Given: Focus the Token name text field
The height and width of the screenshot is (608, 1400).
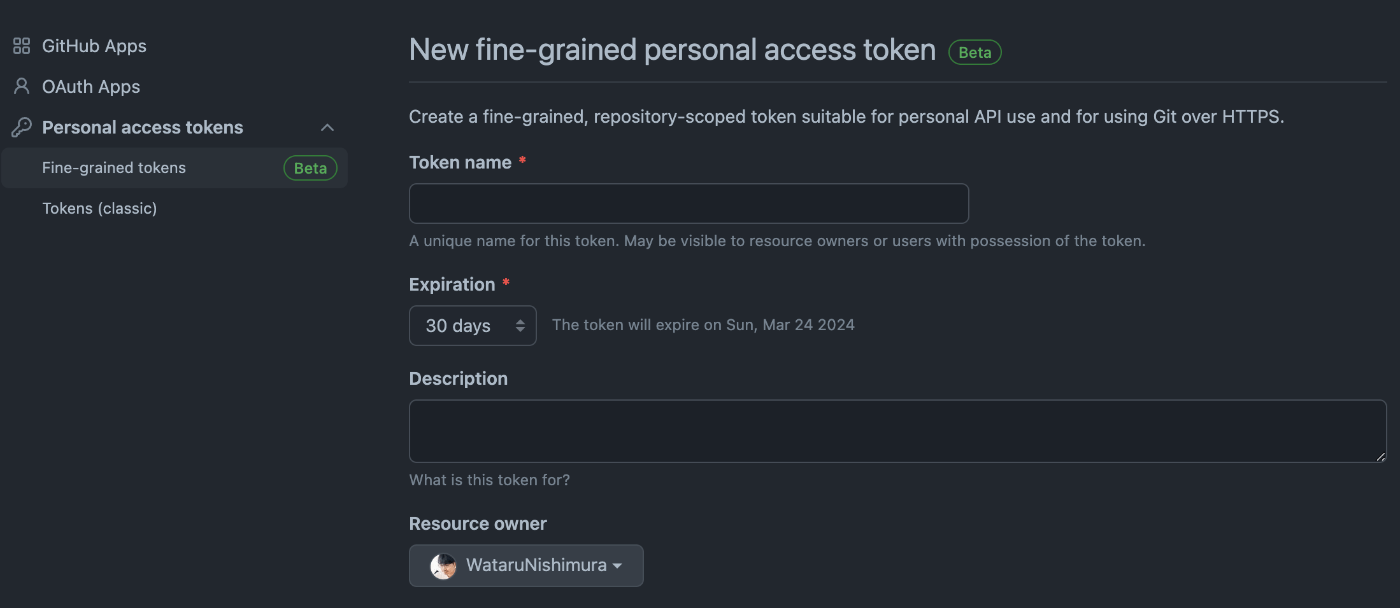Looking at the screenshot, I should 689,203.
